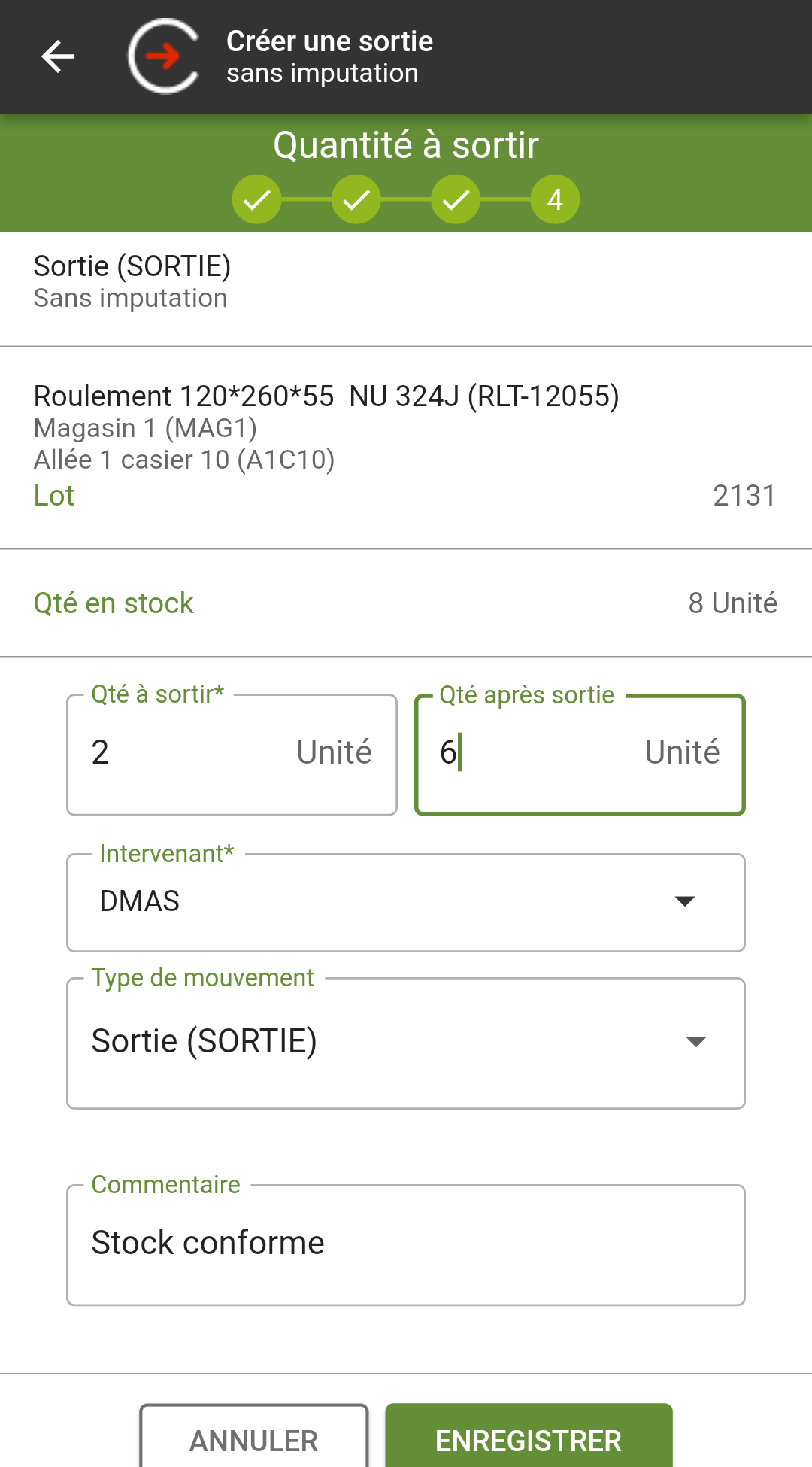This screenshot has width=812, height=1467.
Task: Choose the Sortie (SORTIE) movement type field
Action: tap(406, 1043)
